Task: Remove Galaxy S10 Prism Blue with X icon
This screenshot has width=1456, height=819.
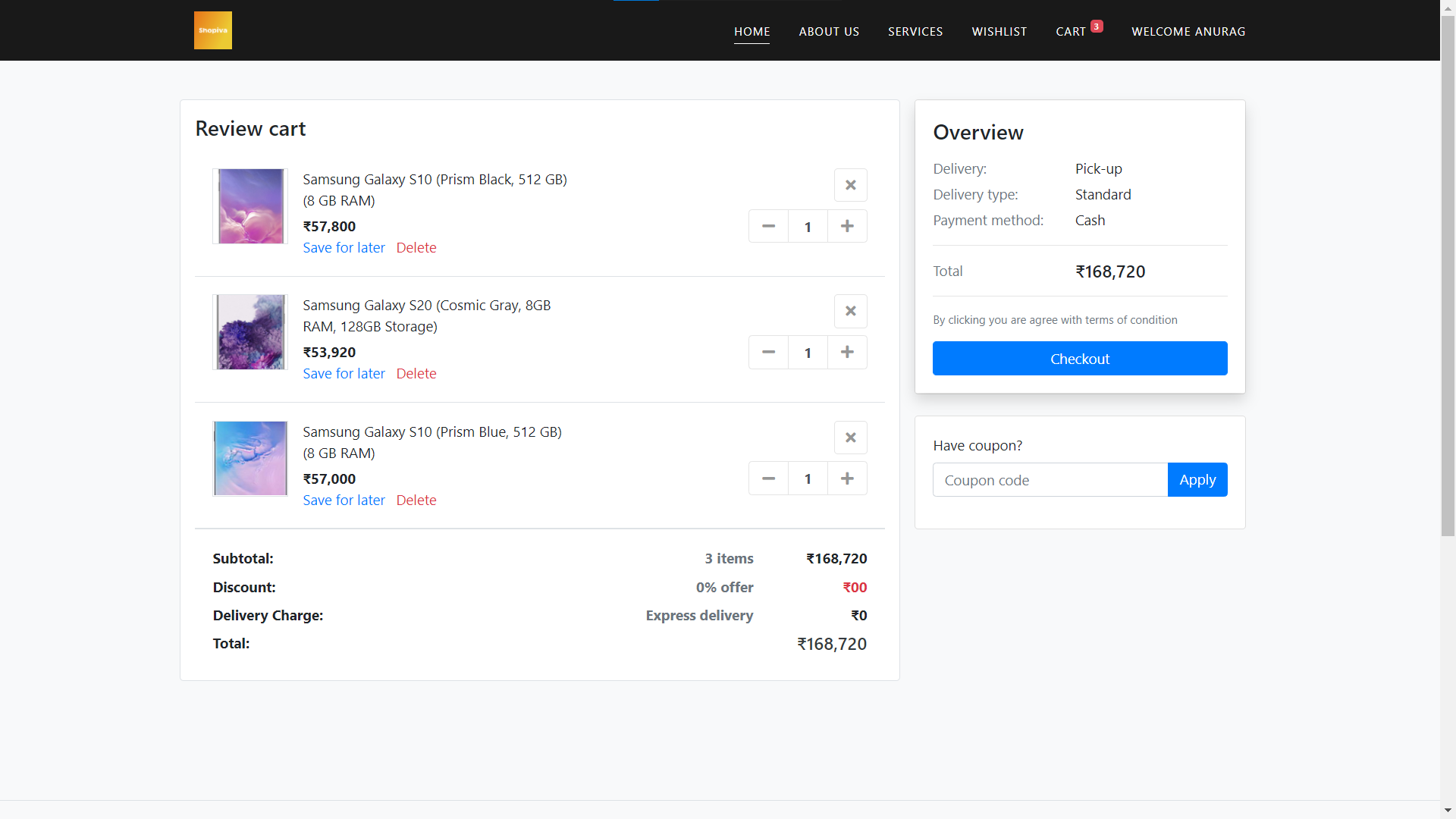Action: pos(850,438)
